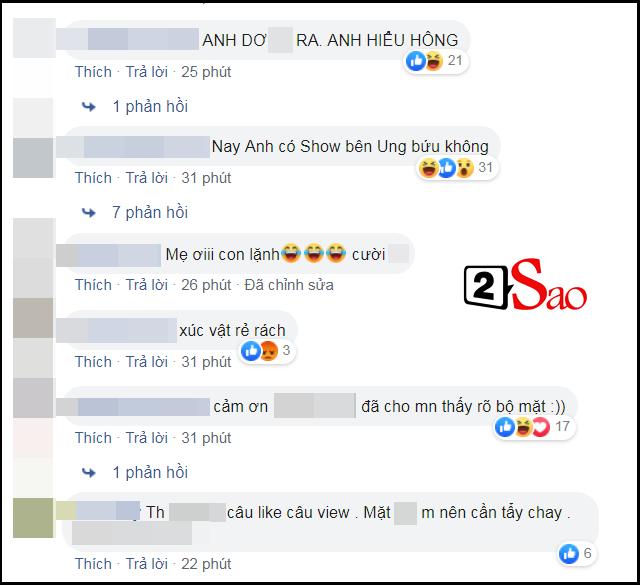This screenshot has height=585, width=640.
Task: Like the Nay Anh có Show comment
Action: pos(93,178)
